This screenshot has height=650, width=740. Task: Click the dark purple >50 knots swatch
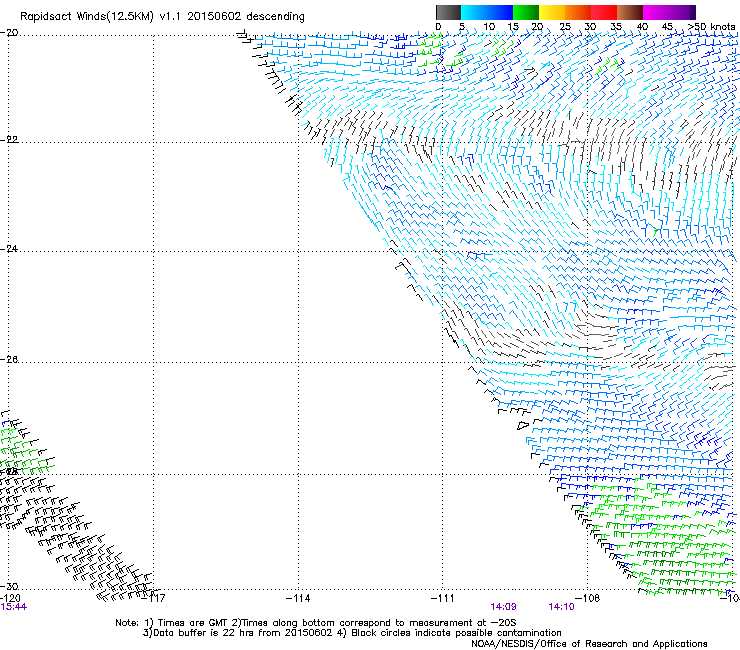(x=693, y=12)
